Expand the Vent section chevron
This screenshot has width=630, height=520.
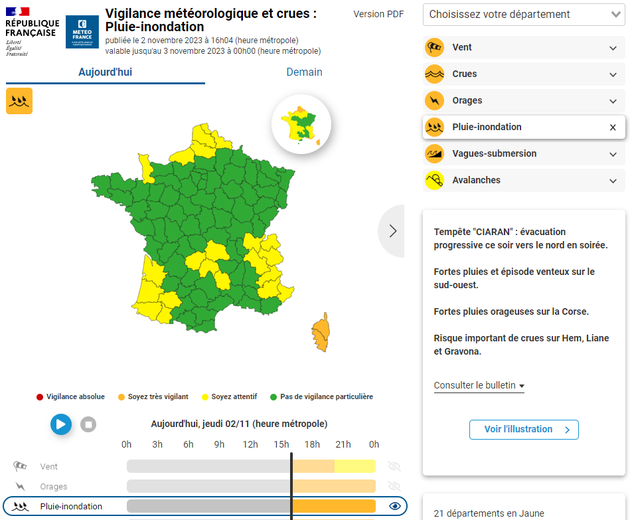click(x=613, y=48)
